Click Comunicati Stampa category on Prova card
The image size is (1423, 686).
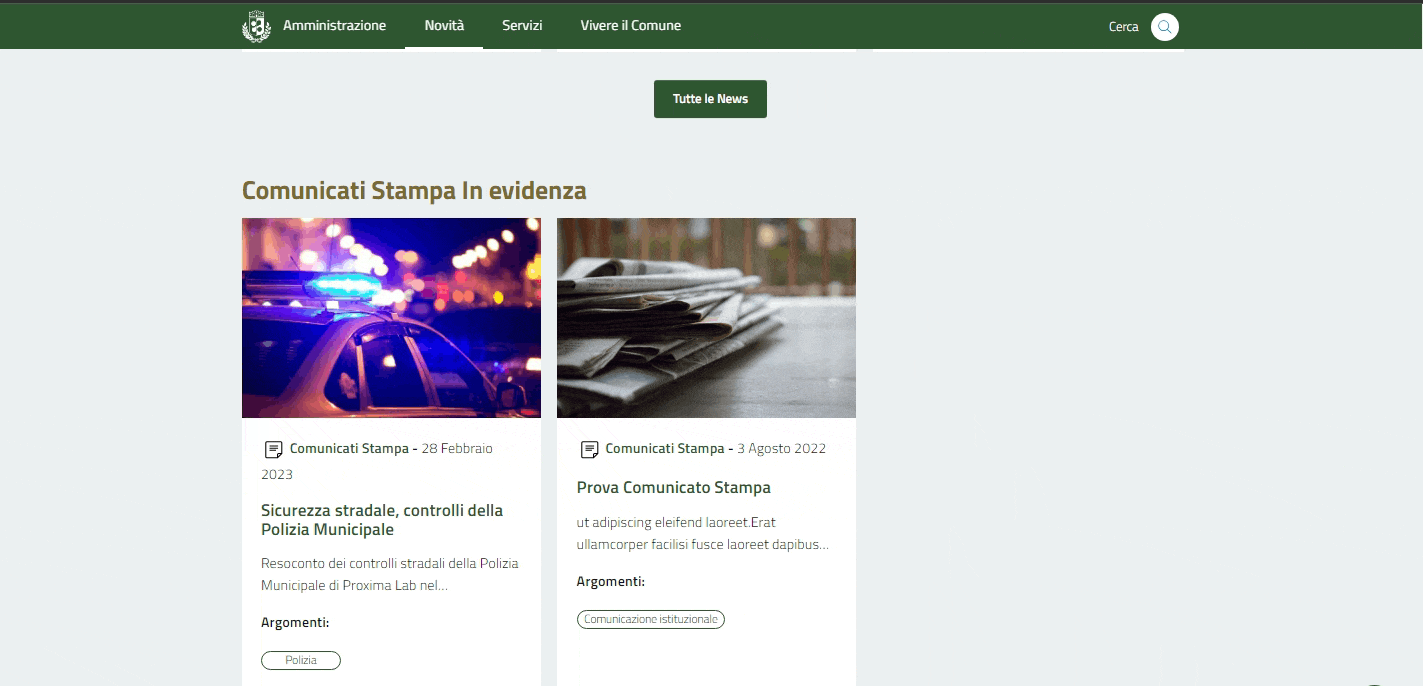[x=664, y=449]
